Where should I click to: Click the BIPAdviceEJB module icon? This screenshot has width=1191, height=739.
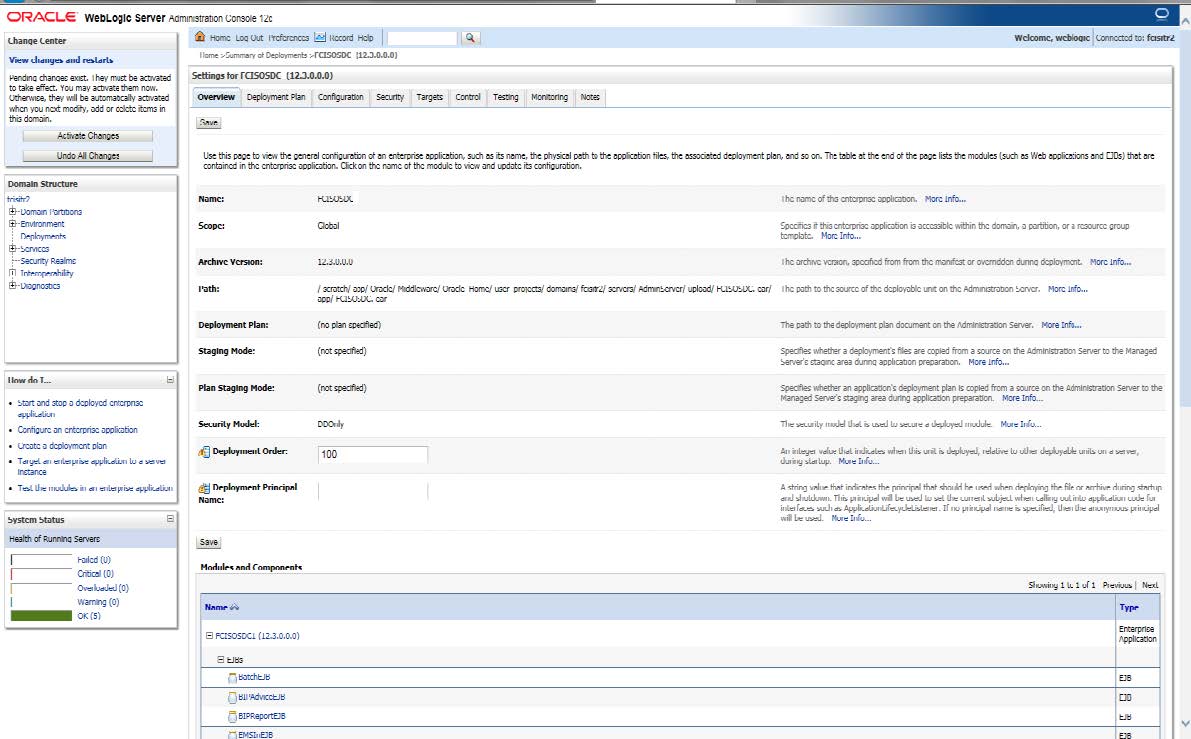[232, 697]
